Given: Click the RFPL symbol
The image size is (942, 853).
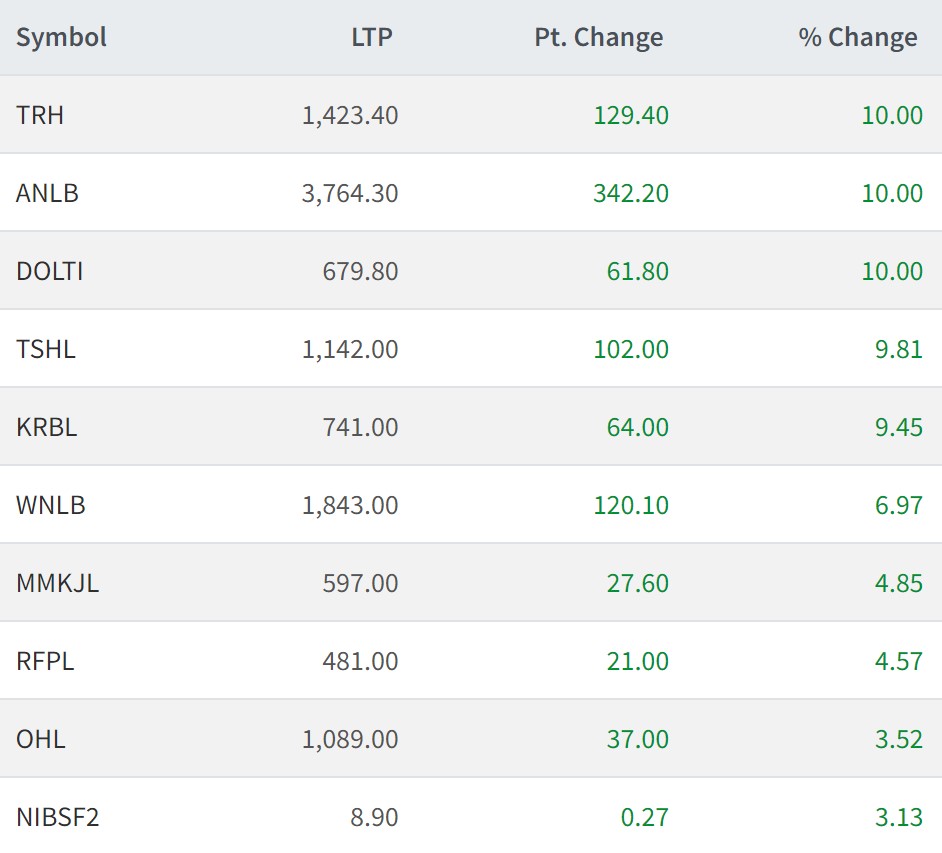Looking at the screenshot, I should pyautogui.click(x=45, y=661).
